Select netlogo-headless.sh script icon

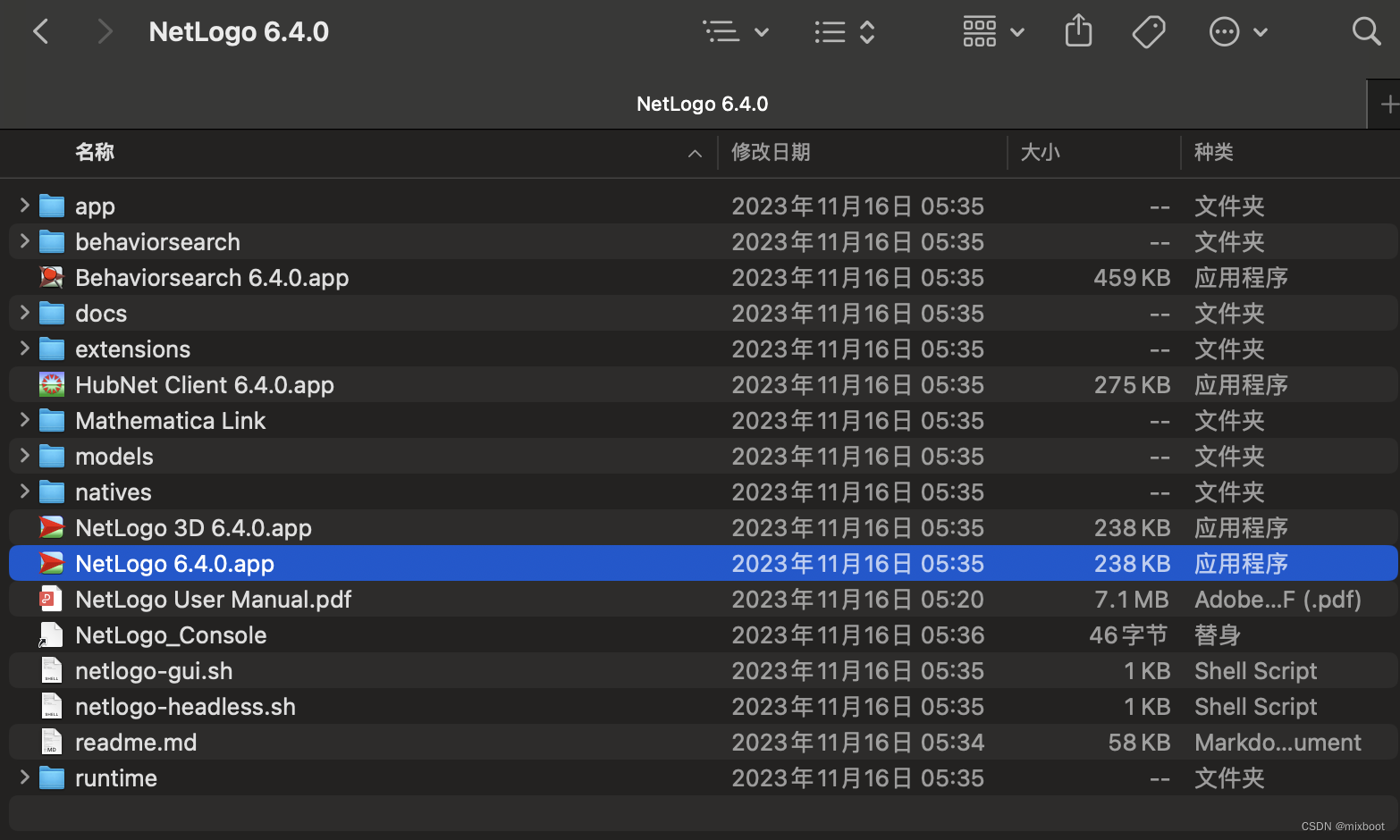(52, 706)
